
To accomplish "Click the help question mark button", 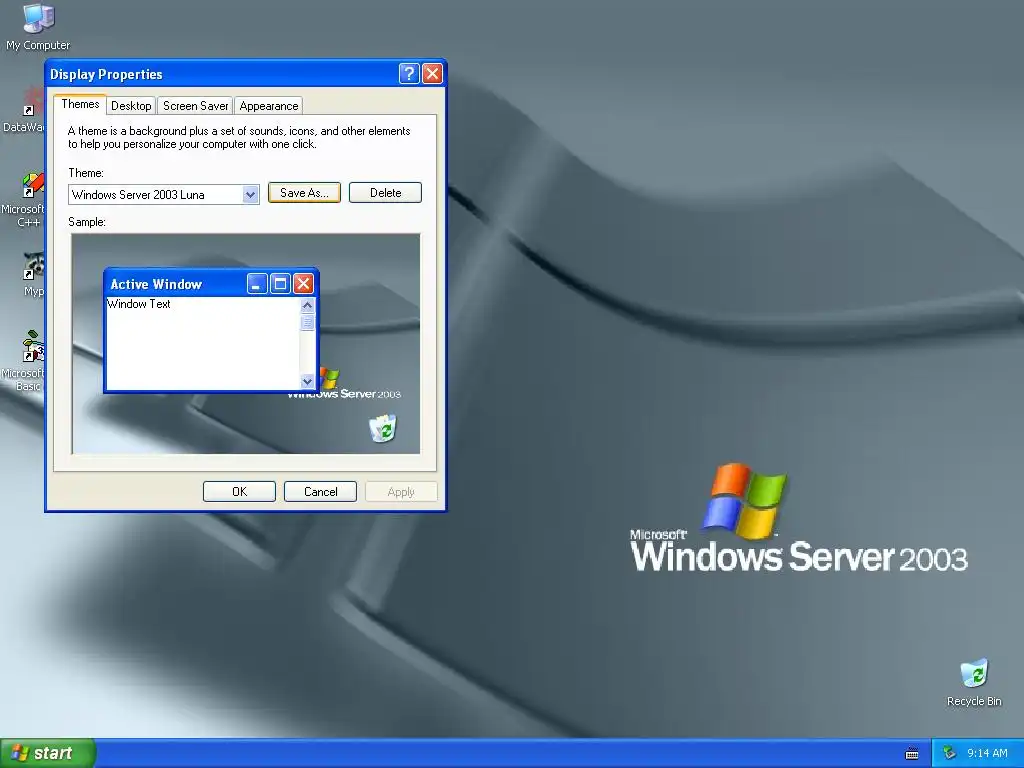I will [409, 73].
